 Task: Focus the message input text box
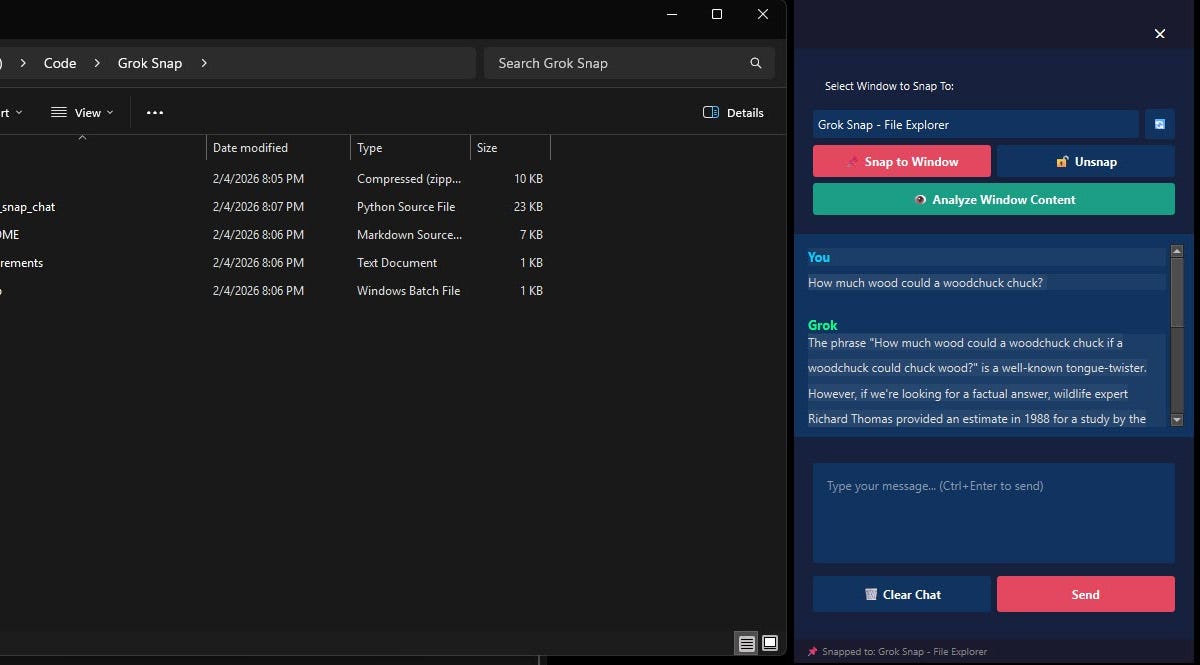(994, 513)
